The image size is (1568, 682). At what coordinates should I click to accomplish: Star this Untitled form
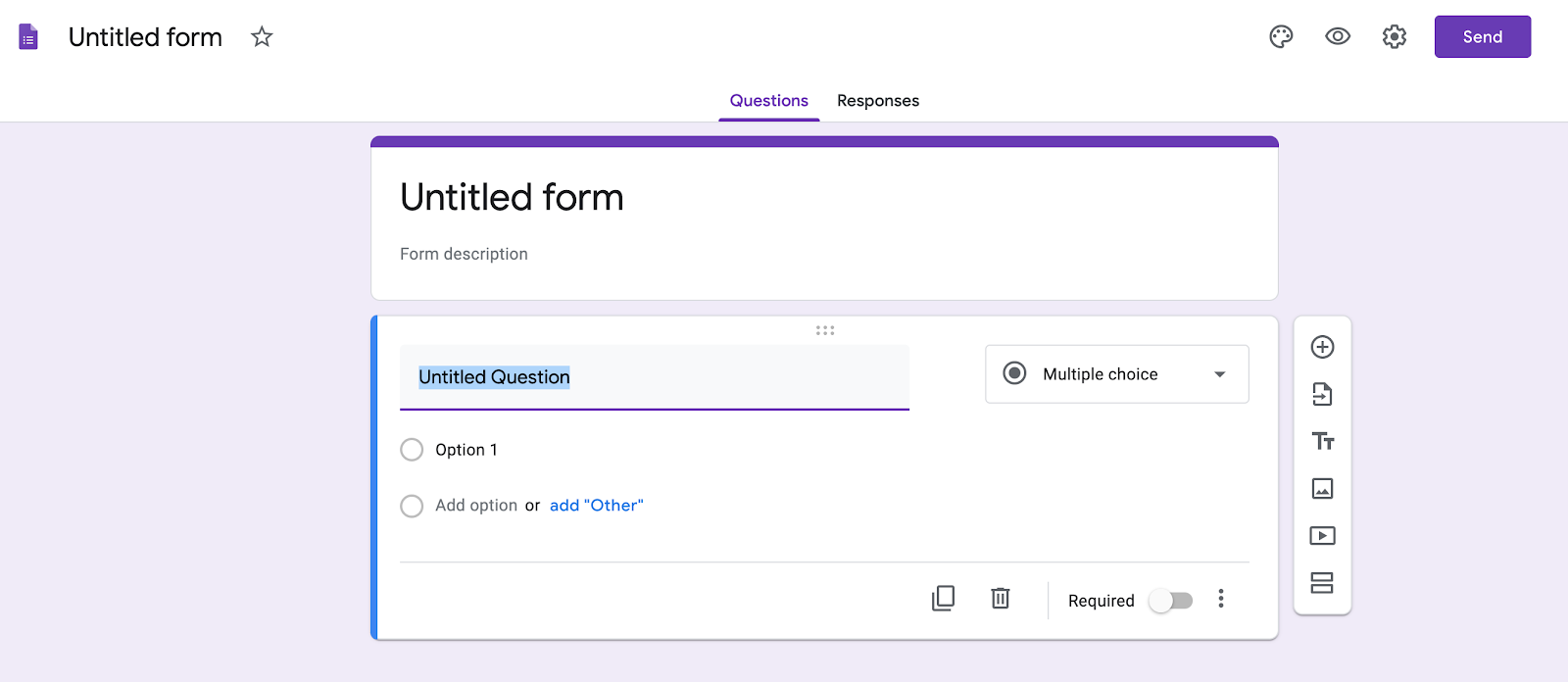point(262,37)
